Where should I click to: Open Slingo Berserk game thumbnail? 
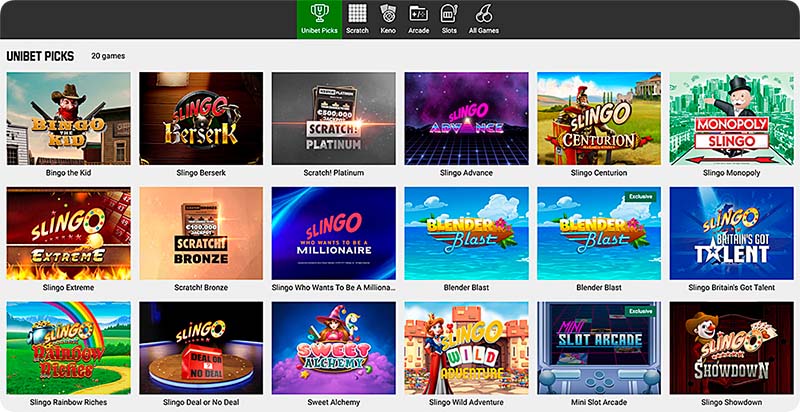tap(201, 118)
